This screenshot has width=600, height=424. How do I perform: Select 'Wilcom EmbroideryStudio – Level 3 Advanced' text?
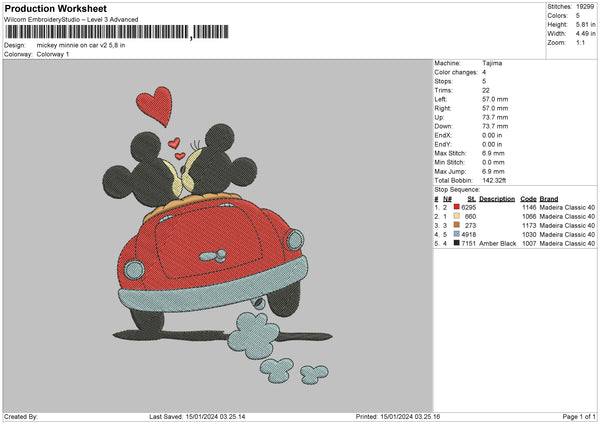(71, 20)
